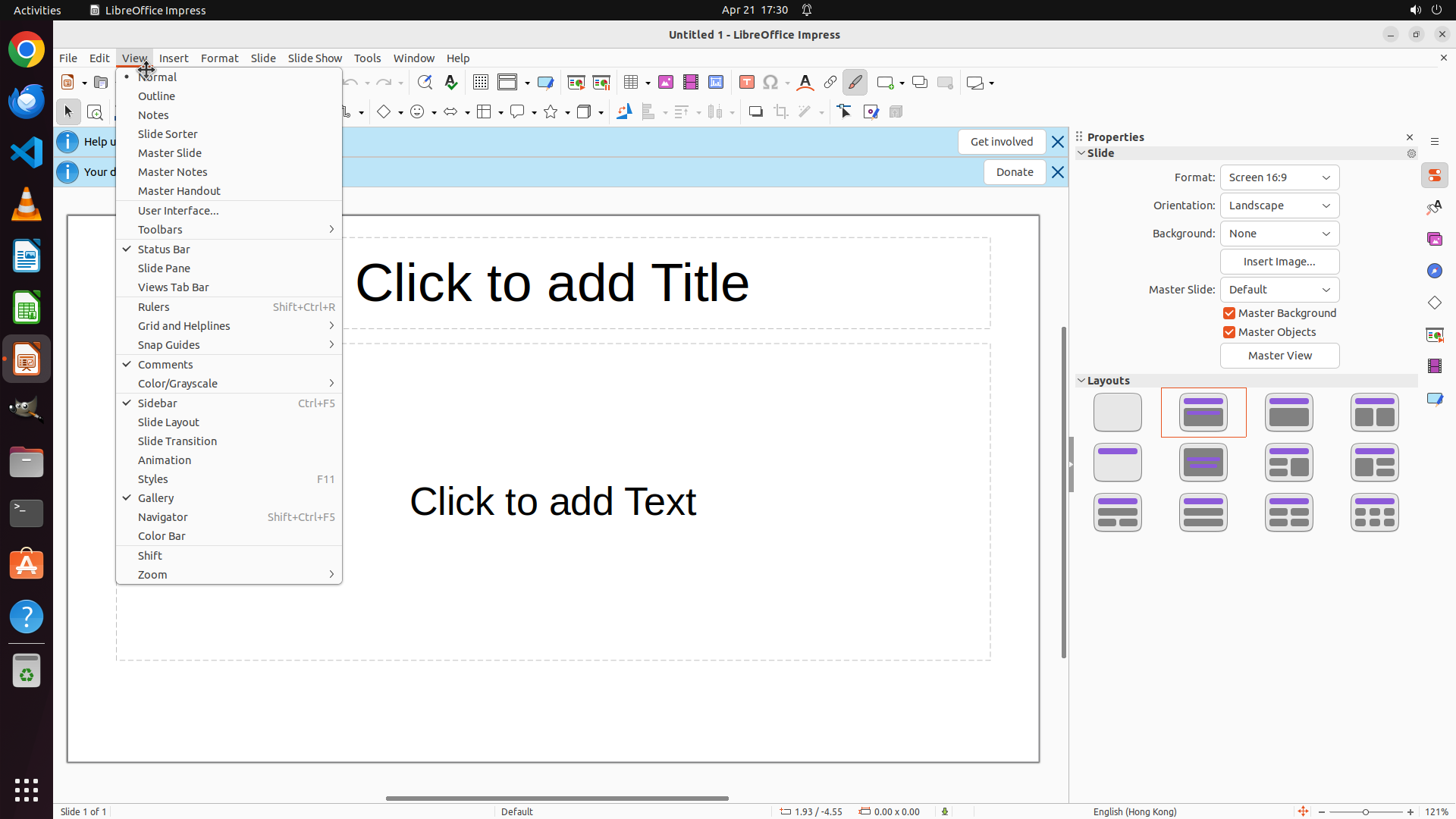Open the Gallery deck in sidebar
This screenshot has width=1456, height=819.
(x=1435, y=240)
